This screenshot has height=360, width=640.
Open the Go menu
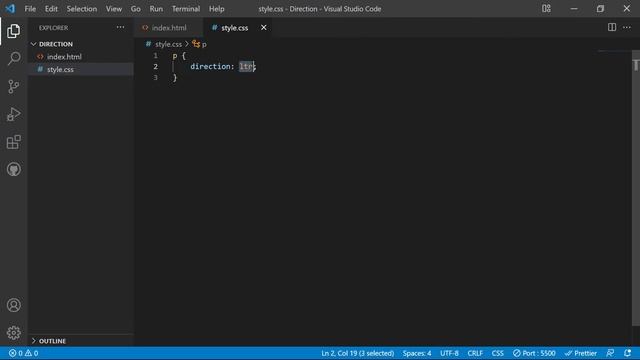click(136, 9)
